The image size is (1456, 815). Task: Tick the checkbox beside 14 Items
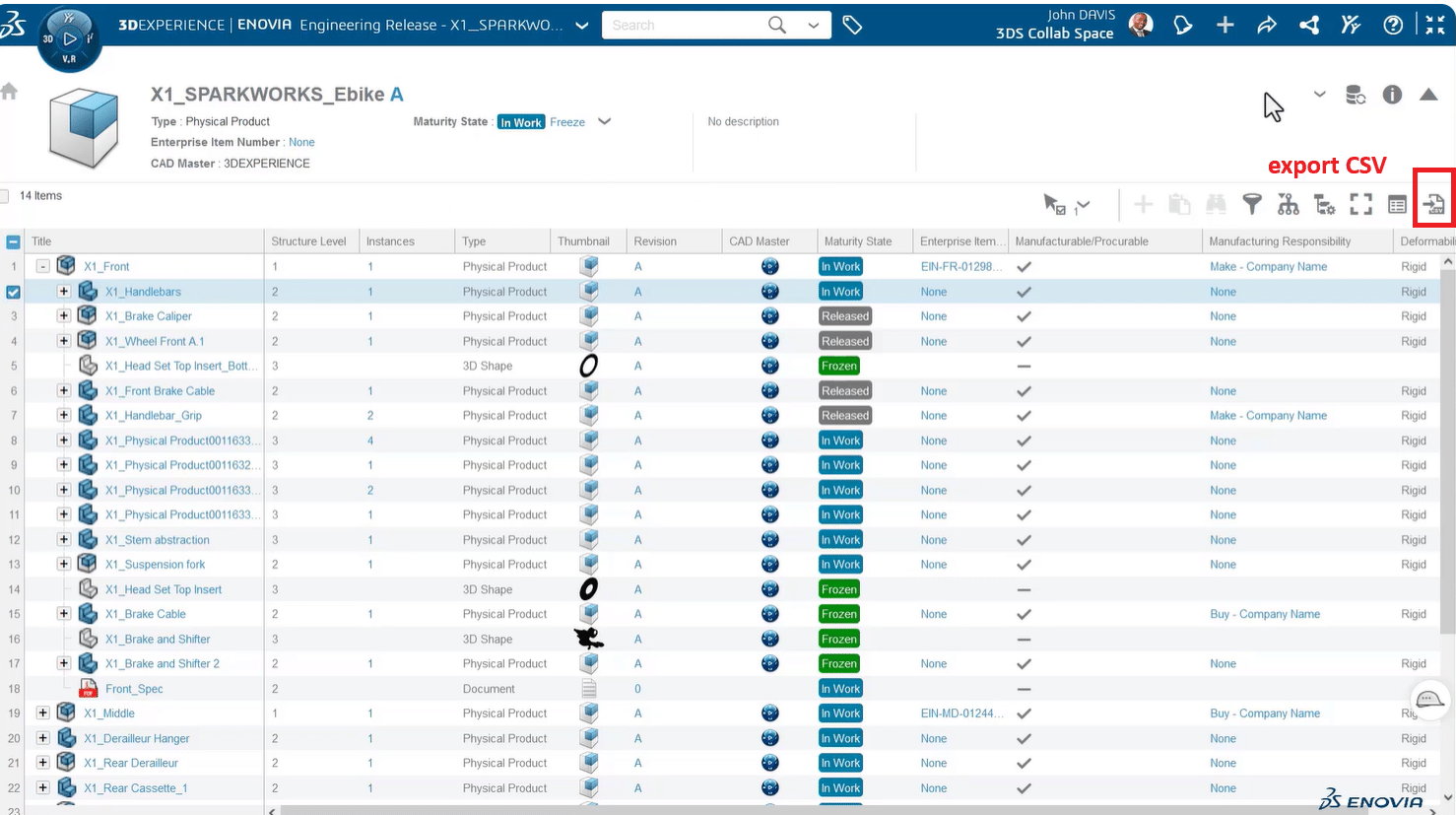pos(4,196)
